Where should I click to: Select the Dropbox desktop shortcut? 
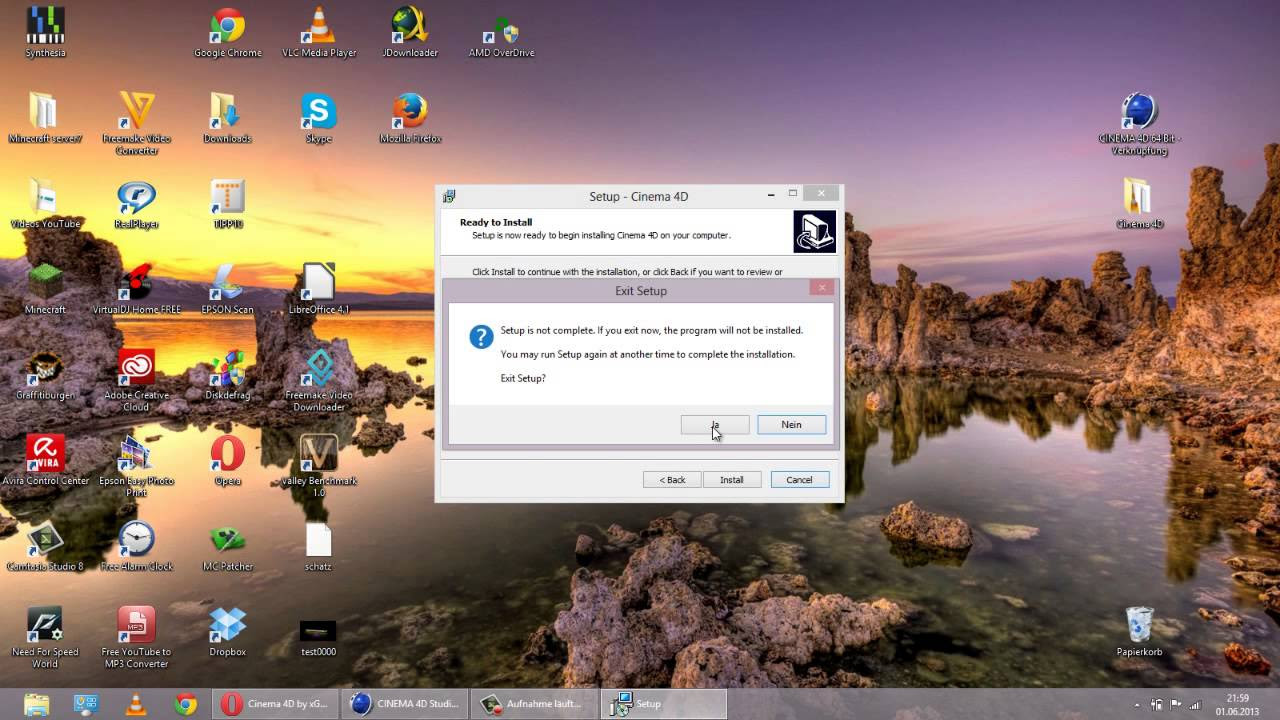(x=228, y=632)
